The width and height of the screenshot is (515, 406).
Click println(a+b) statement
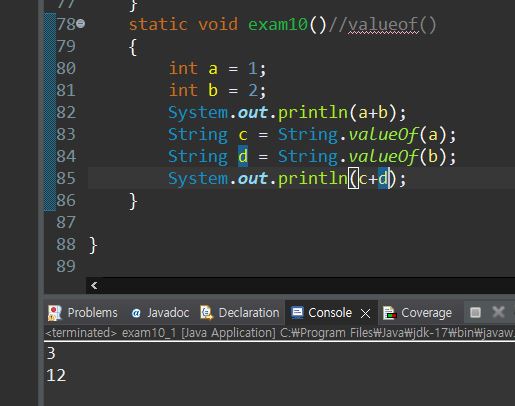tap(287, 113)
